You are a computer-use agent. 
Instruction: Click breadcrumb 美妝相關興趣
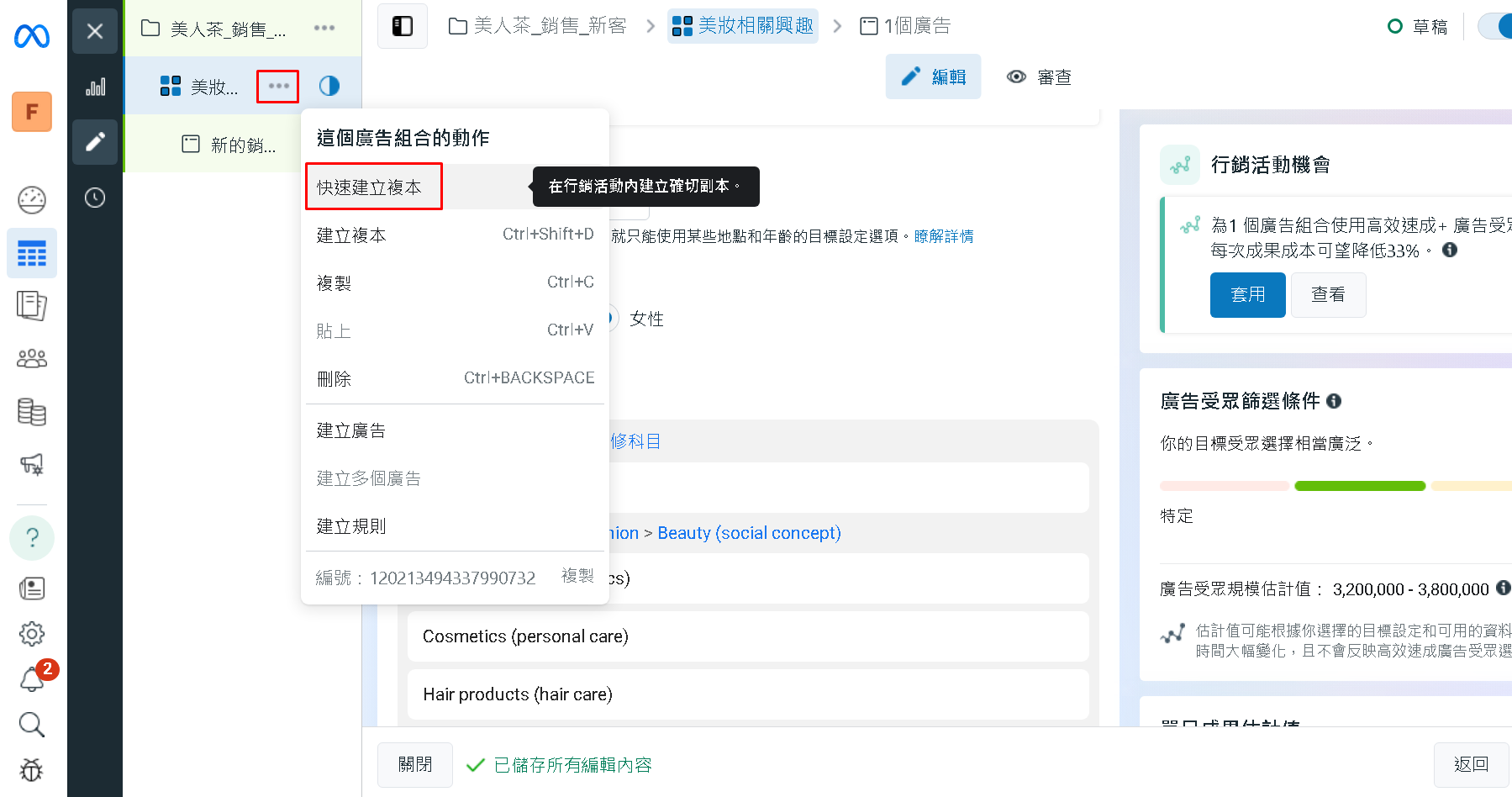coord(743,26)
